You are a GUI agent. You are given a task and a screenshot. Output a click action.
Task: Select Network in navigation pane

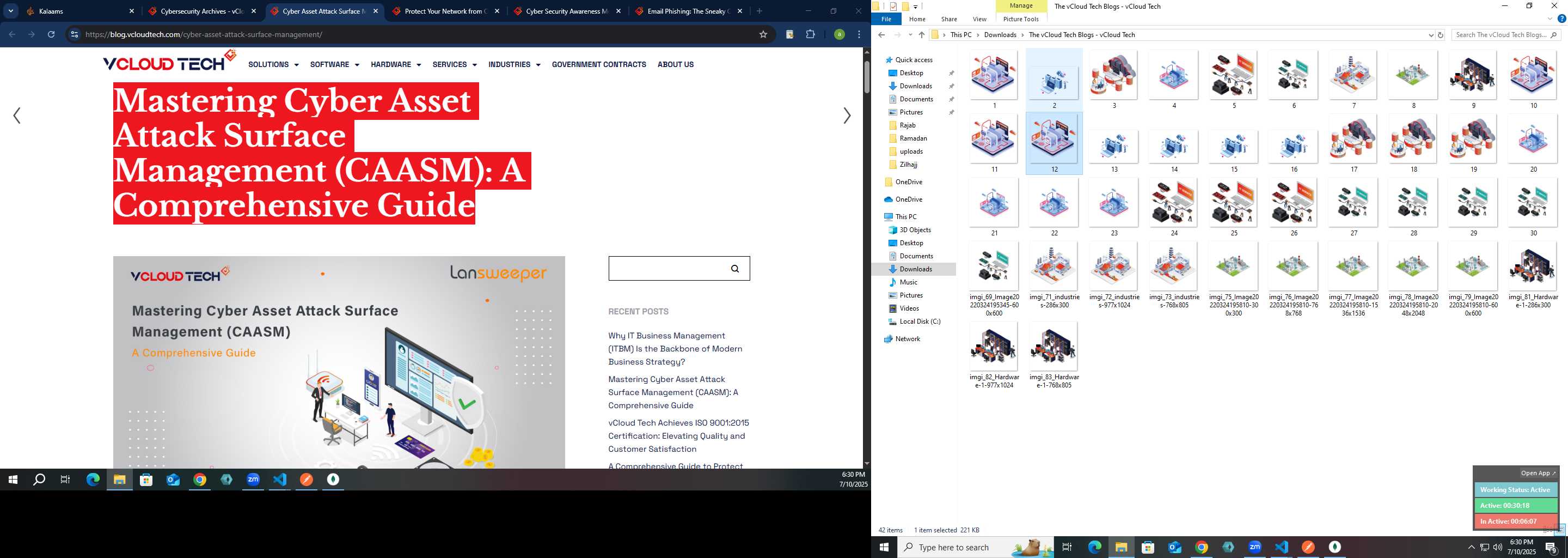point(907,339)
